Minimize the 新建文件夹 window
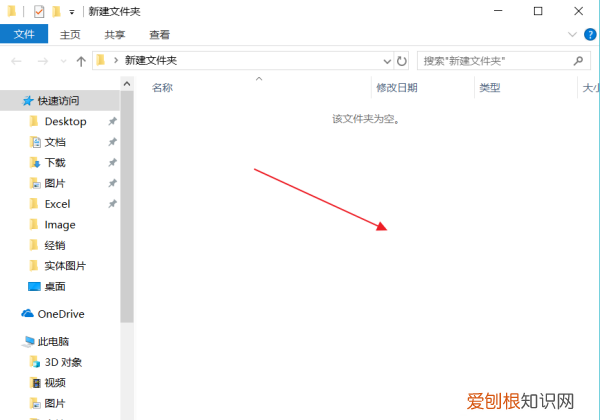 click(498, 11)
